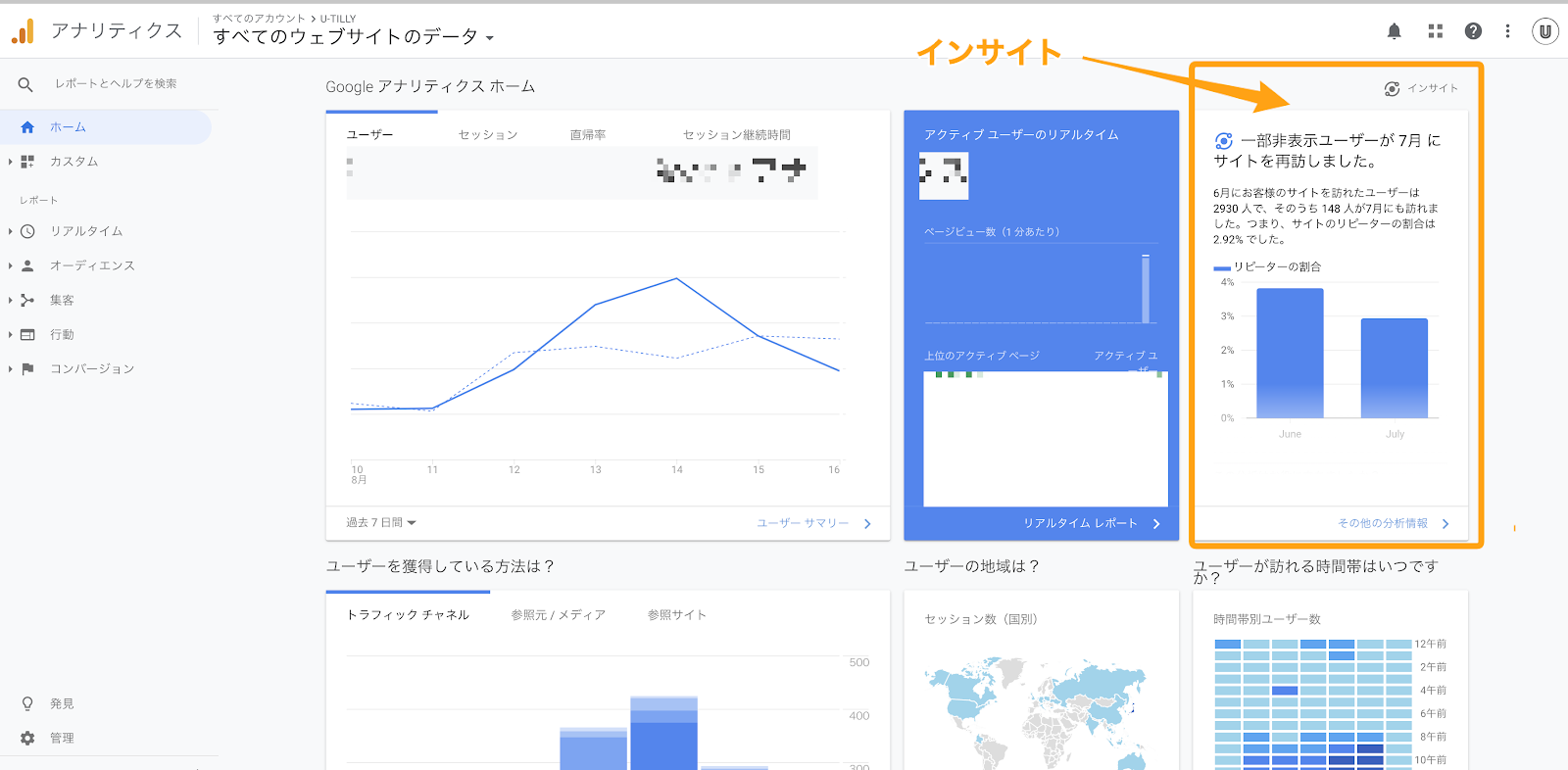Click the clock icon beside リアルタイム
This screenshot has height=770, width=1568.
point(27,231)
